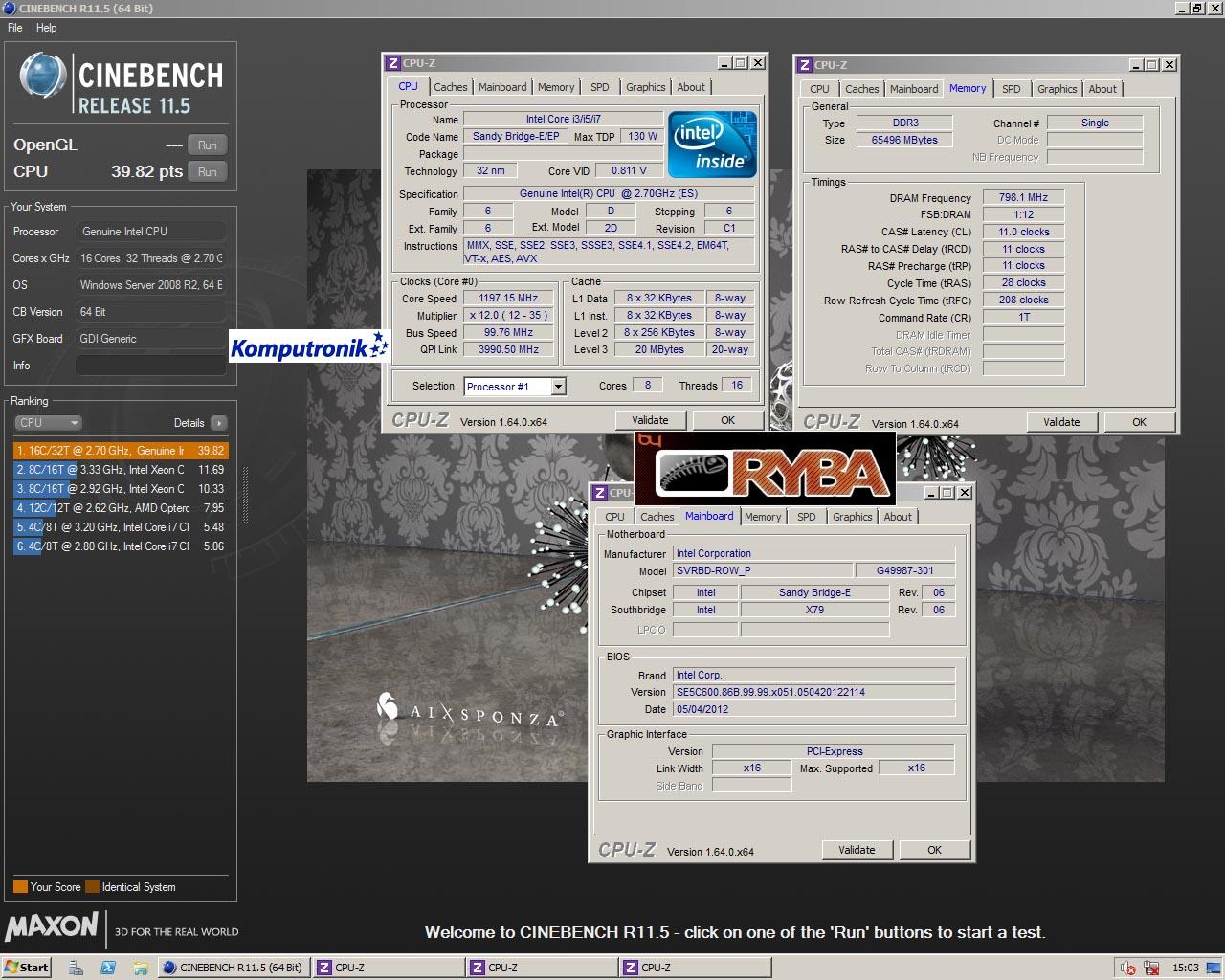The height and width of the screenshot is (980, 1225).
Task: Open the Help menu
Action: pyautogui.click(x=47, y=28)
